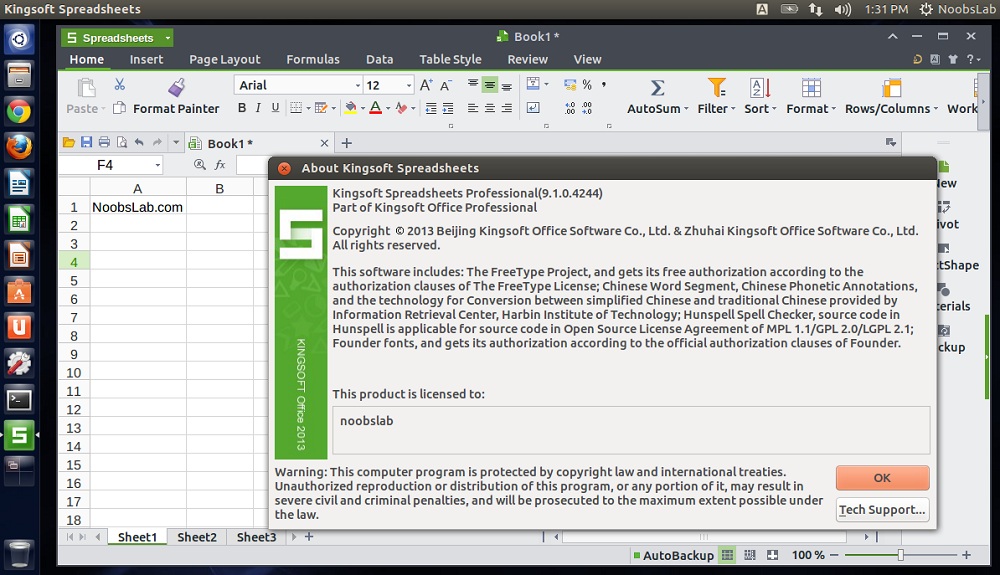Screen dimensions: 1000x575
Task: Click the Print icon in quick toolbar
Action: click(x=104, y=142)
